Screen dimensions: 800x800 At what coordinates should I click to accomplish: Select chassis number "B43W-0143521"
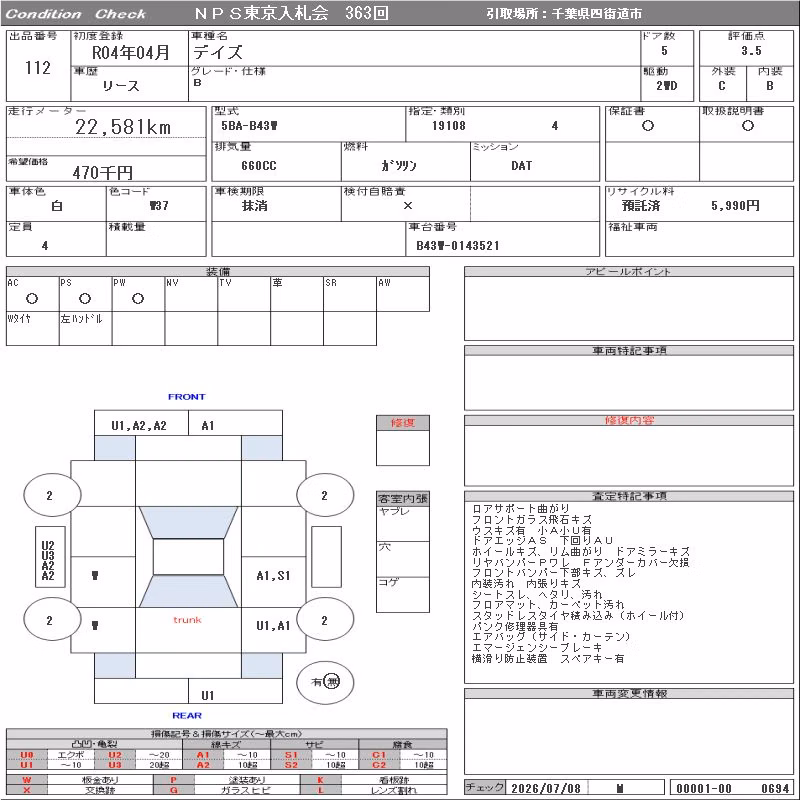458,246
